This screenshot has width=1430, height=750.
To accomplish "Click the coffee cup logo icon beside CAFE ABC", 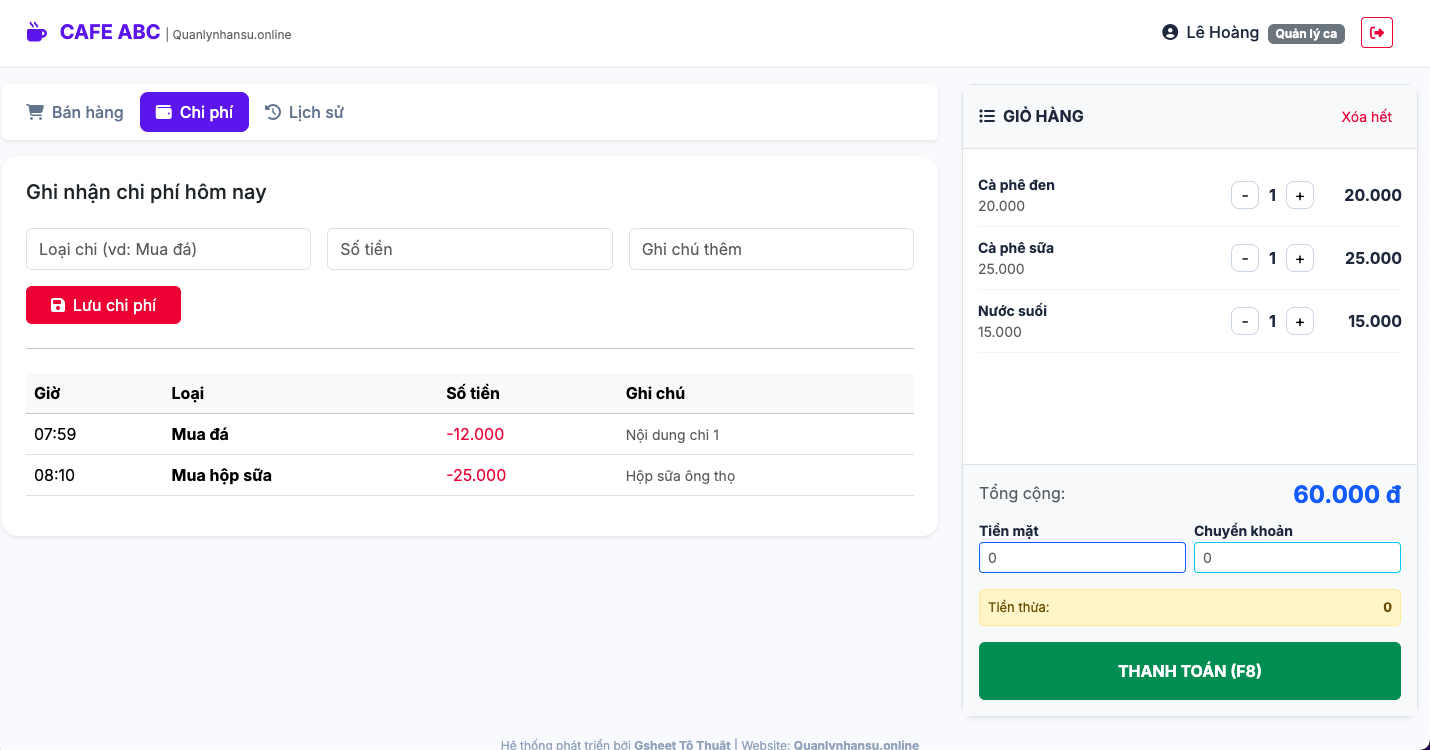I will [36, 31].
